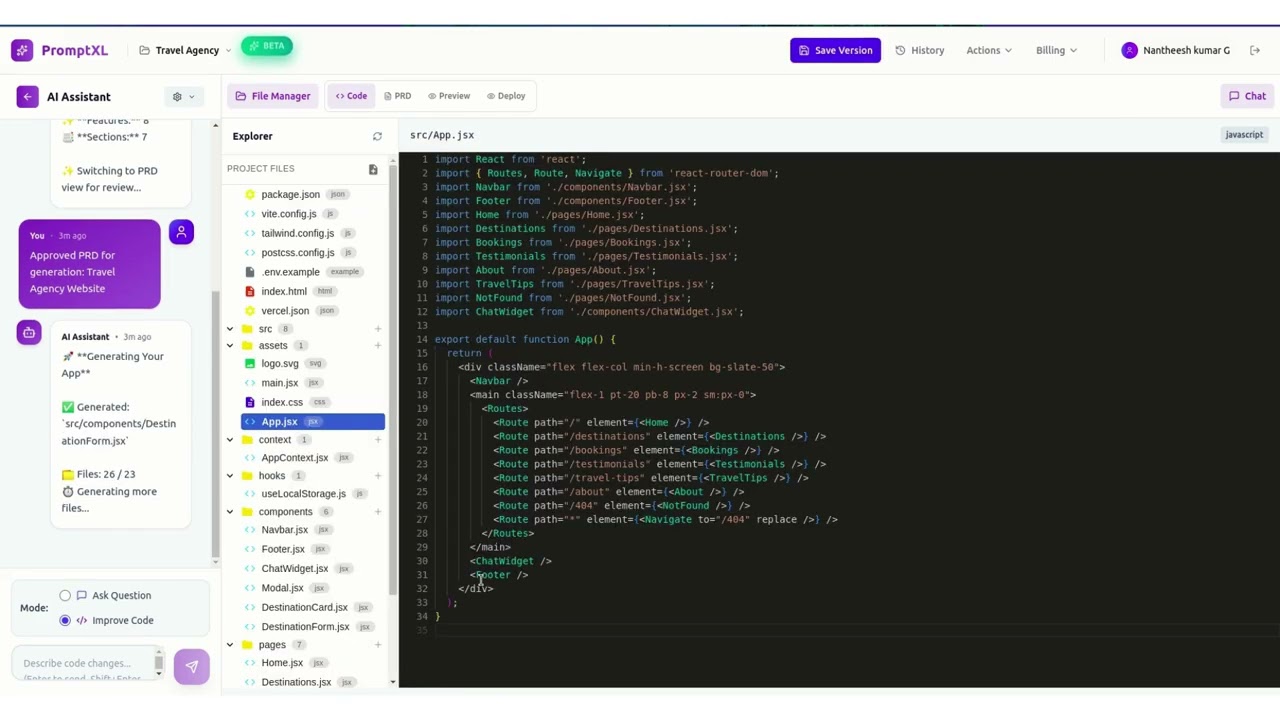Open the Billing dropdown menu

pyautogui.click(x=1056, y=50)
